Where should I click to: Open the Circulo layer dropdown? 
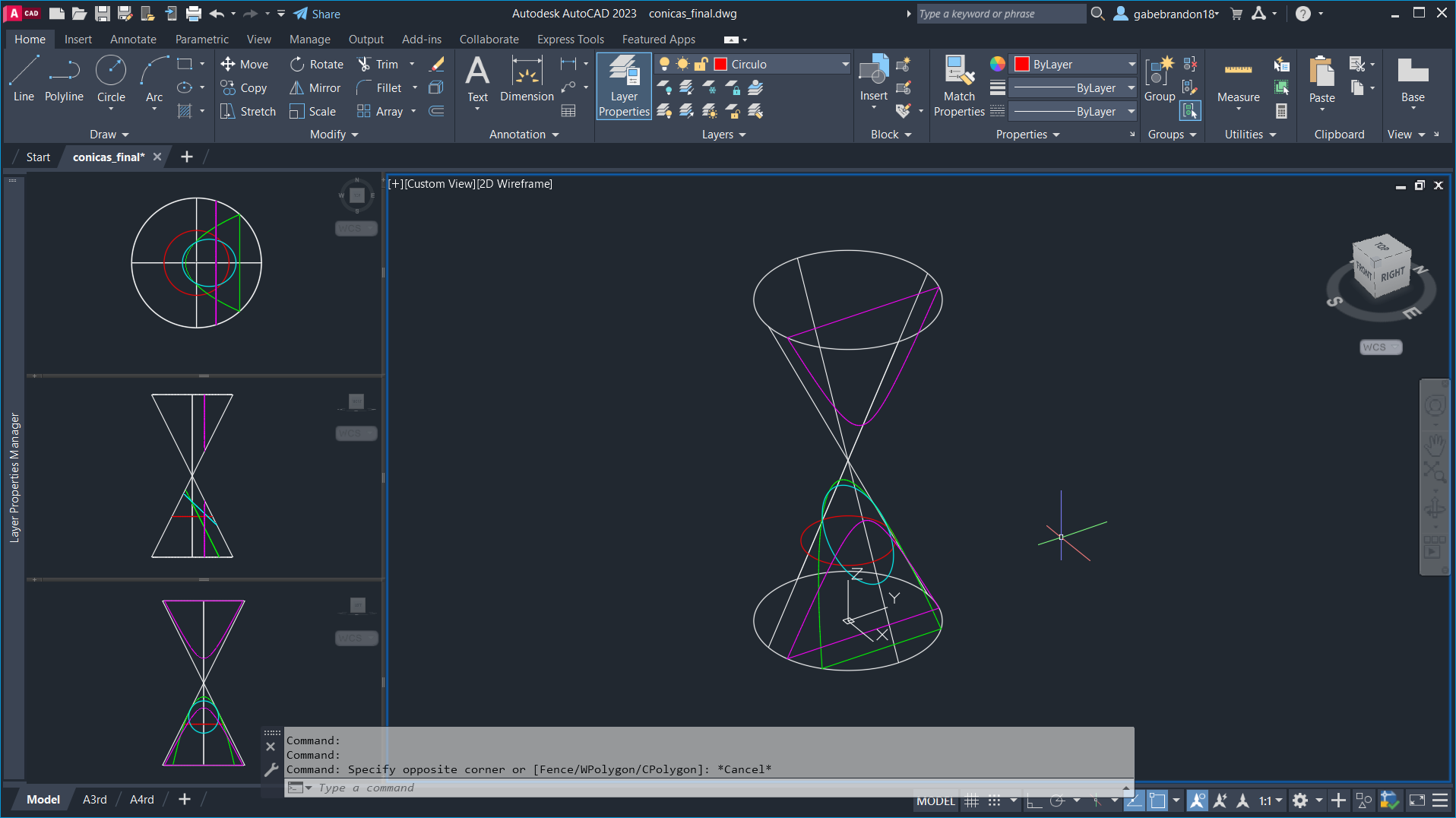point(845,65)
